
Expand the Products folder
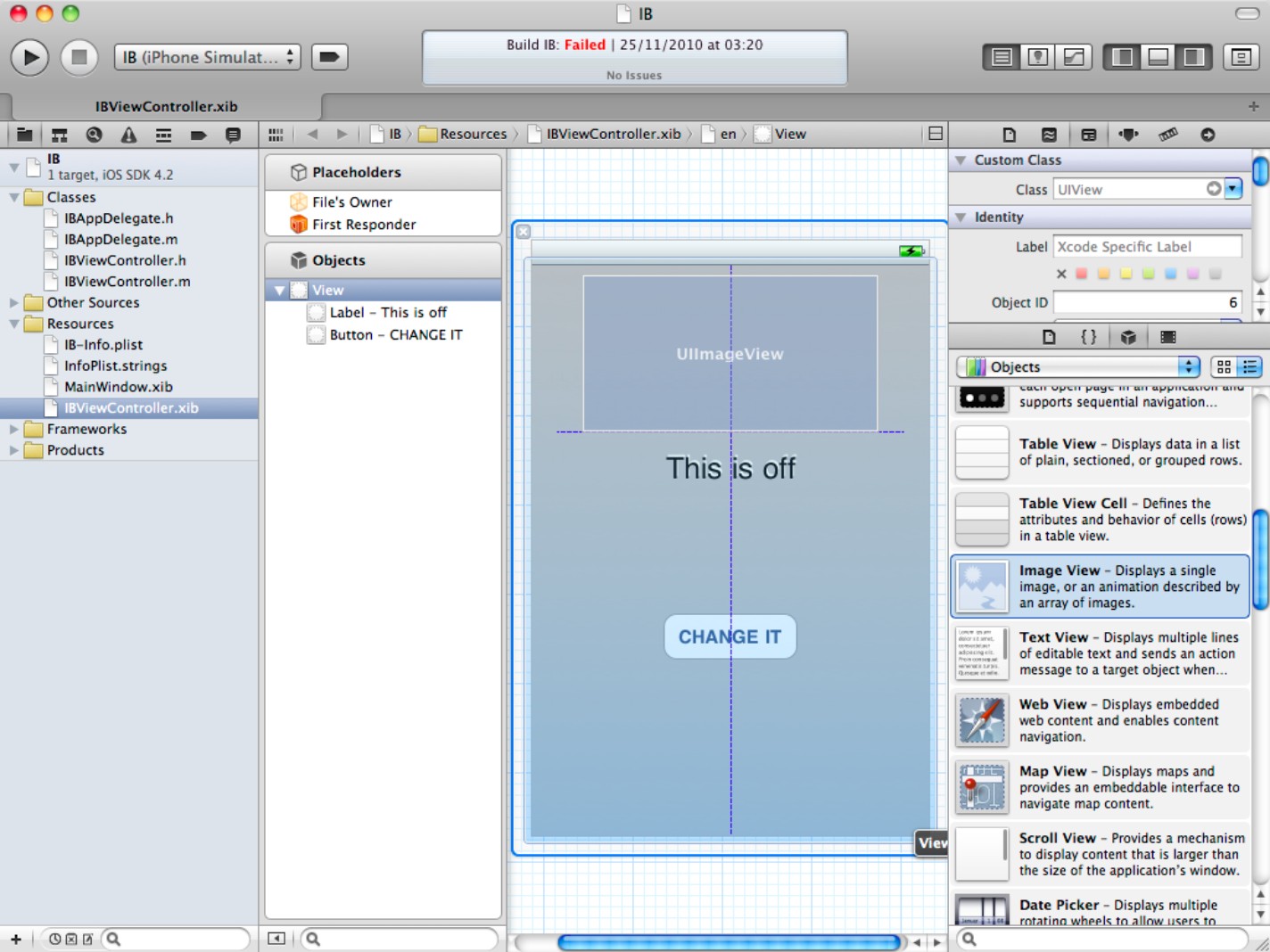pyautogui.click(x=13, y=450)
